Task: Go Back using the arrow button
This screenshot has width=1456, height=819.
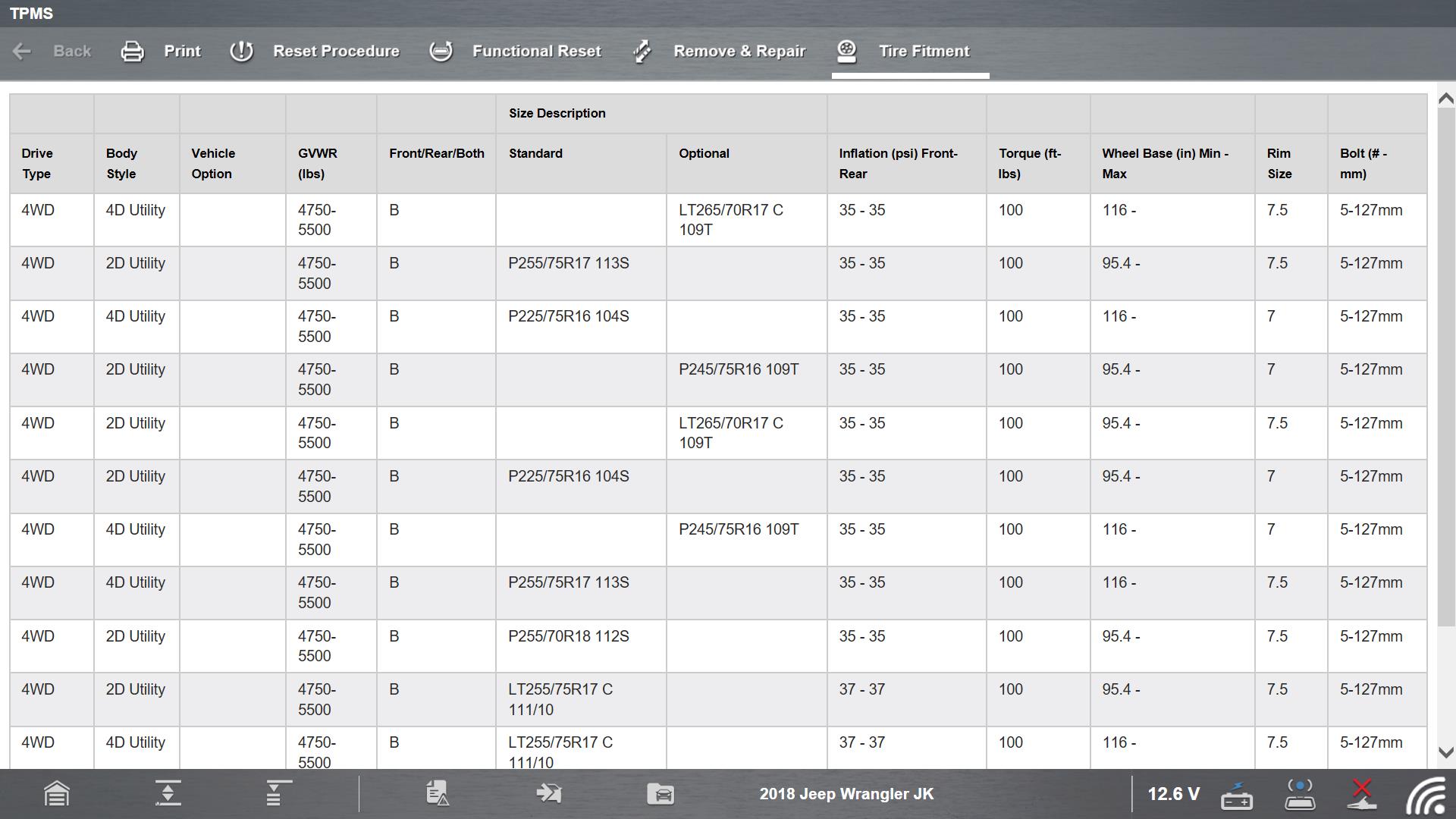Action: point(23,52)
